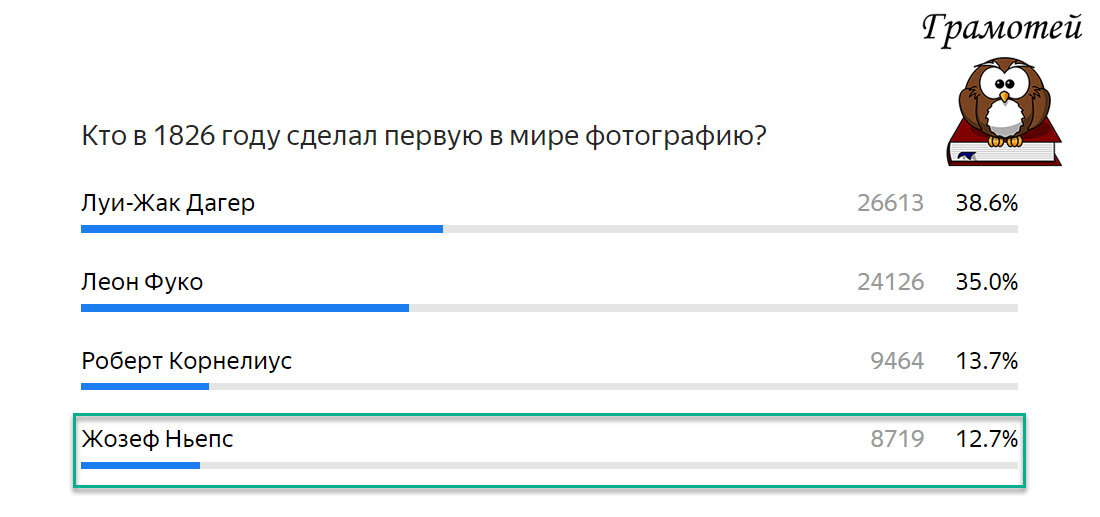Click the 13.7% percentage label

pyautogui.click(x=986, y=361)
